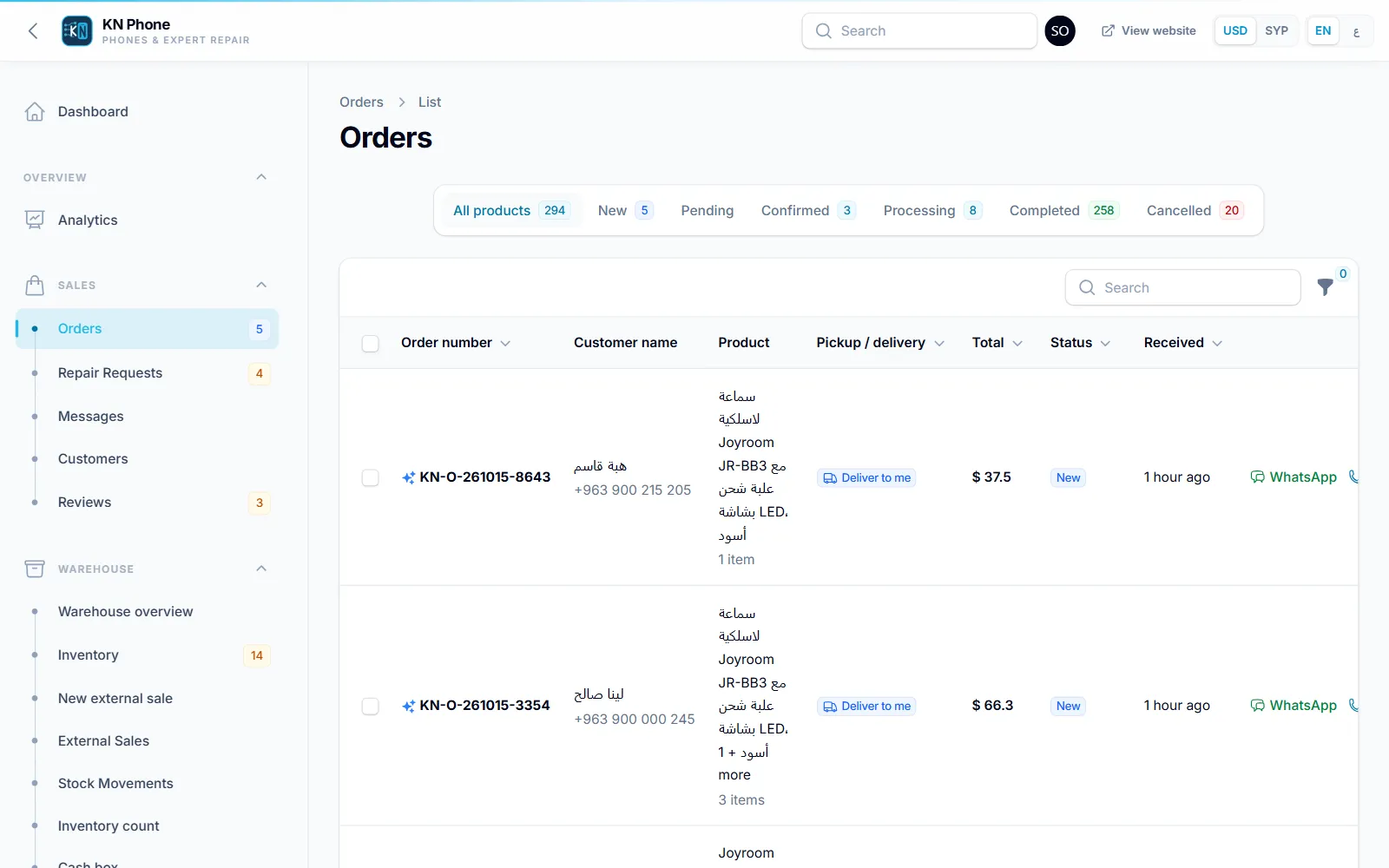Viewport: 1389px width, 868px height.
Task: Collapse the Warehouse section
Action: point(261,569)
